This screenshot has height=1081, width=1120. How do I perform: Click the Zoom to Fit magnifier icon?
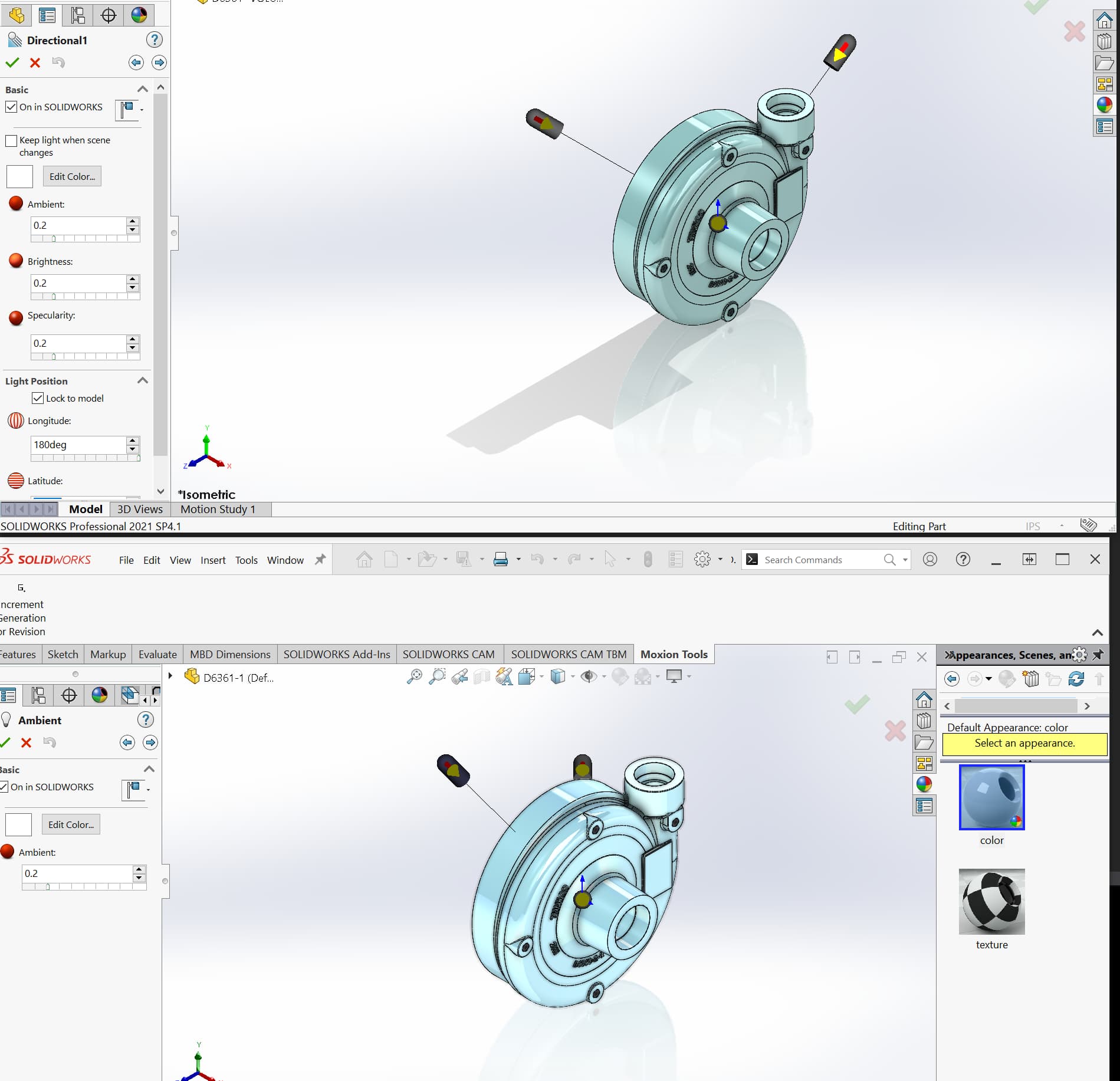pos(415,676)
